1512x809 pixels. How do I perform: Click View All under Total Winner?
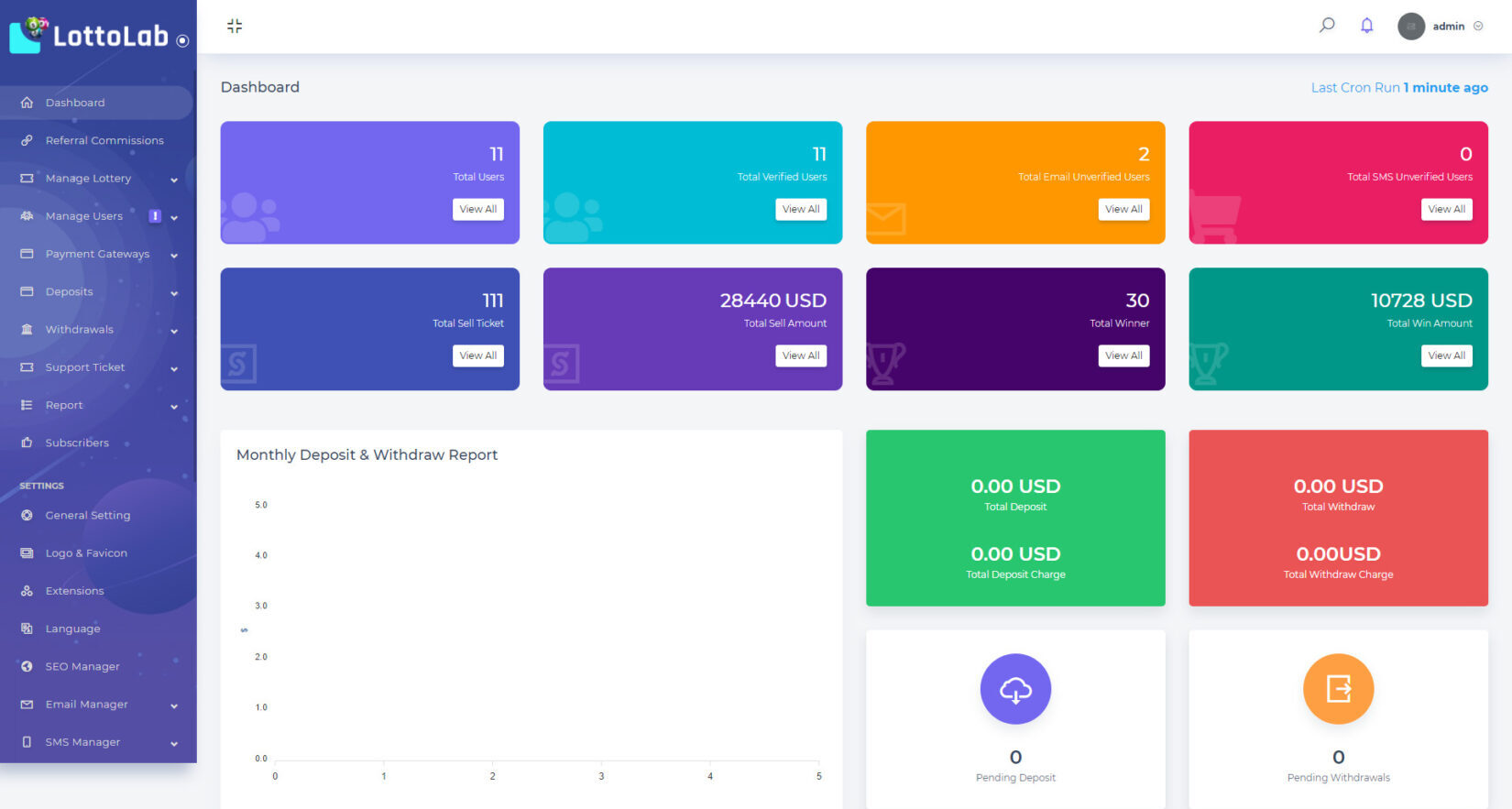tap(1123, 355)
